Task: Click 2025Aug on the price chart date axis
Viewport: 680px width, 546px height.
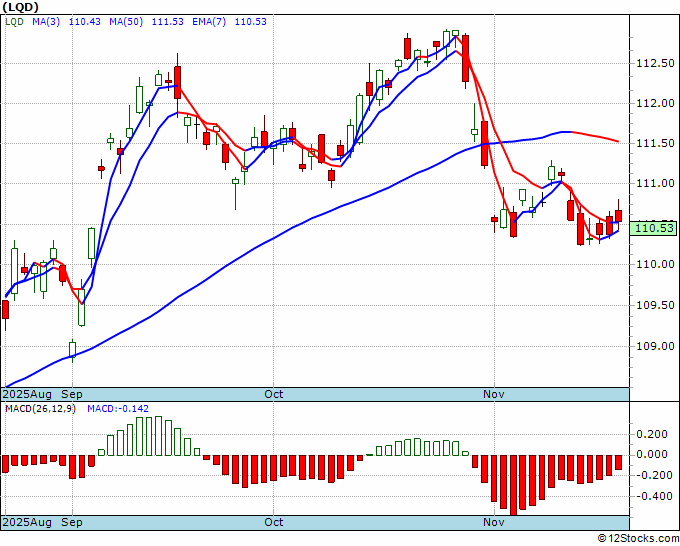Action: 27,394
